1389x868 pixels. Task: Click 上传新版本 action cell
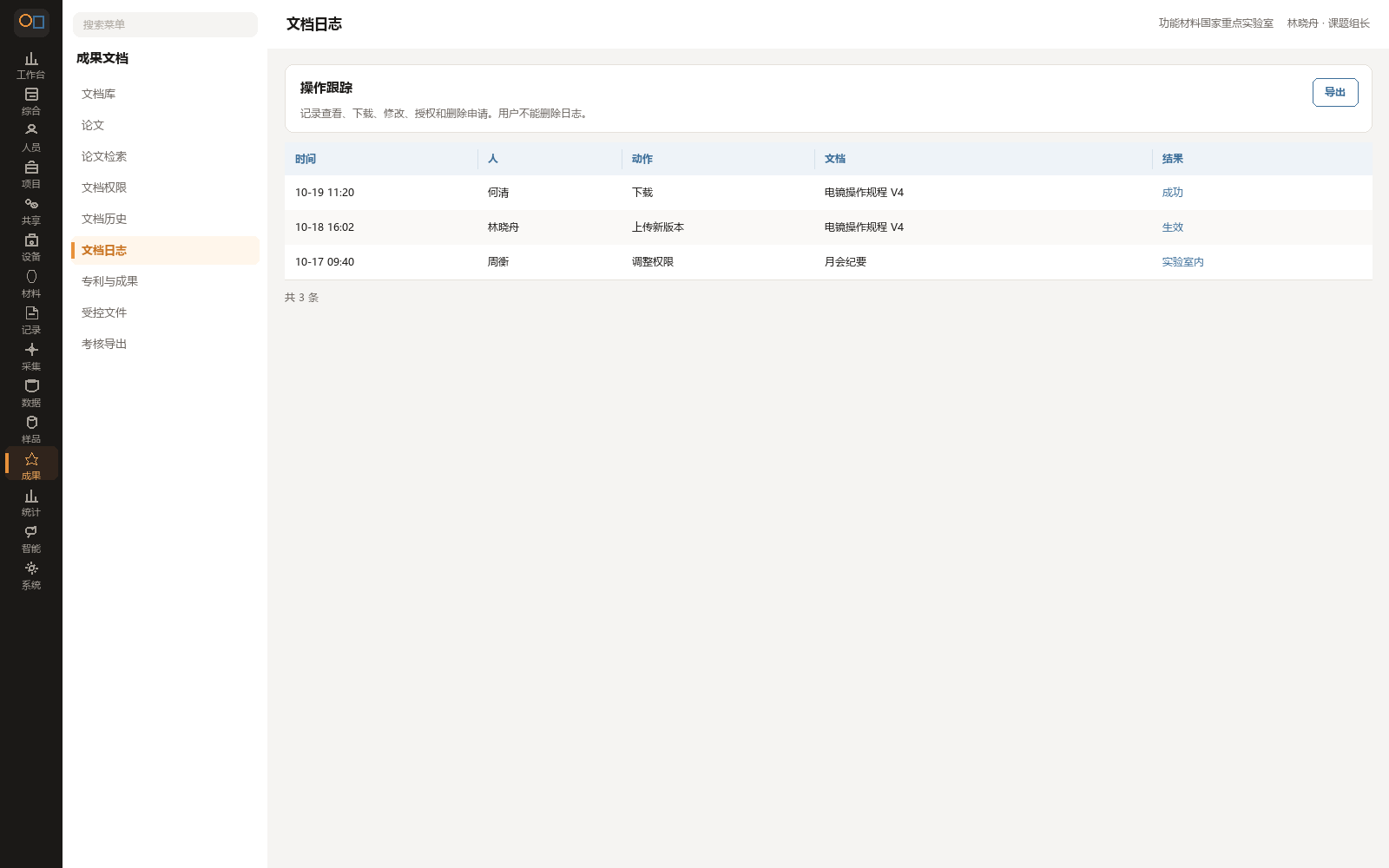coord(658,227)
